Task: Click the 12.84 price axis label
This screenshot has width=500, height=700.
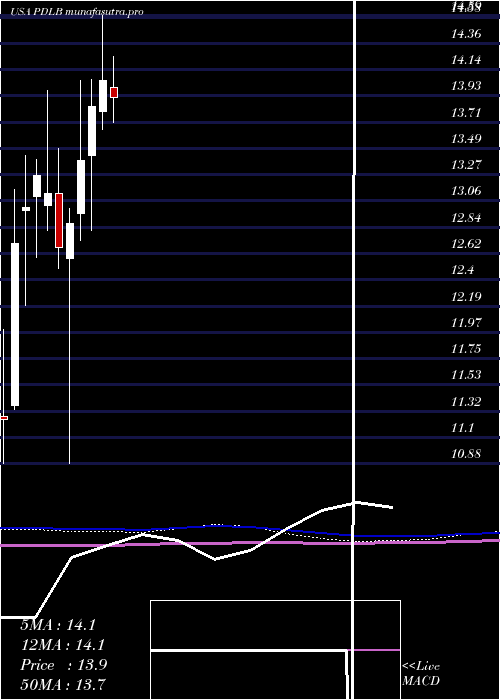Action: click(x=466, y=218)
